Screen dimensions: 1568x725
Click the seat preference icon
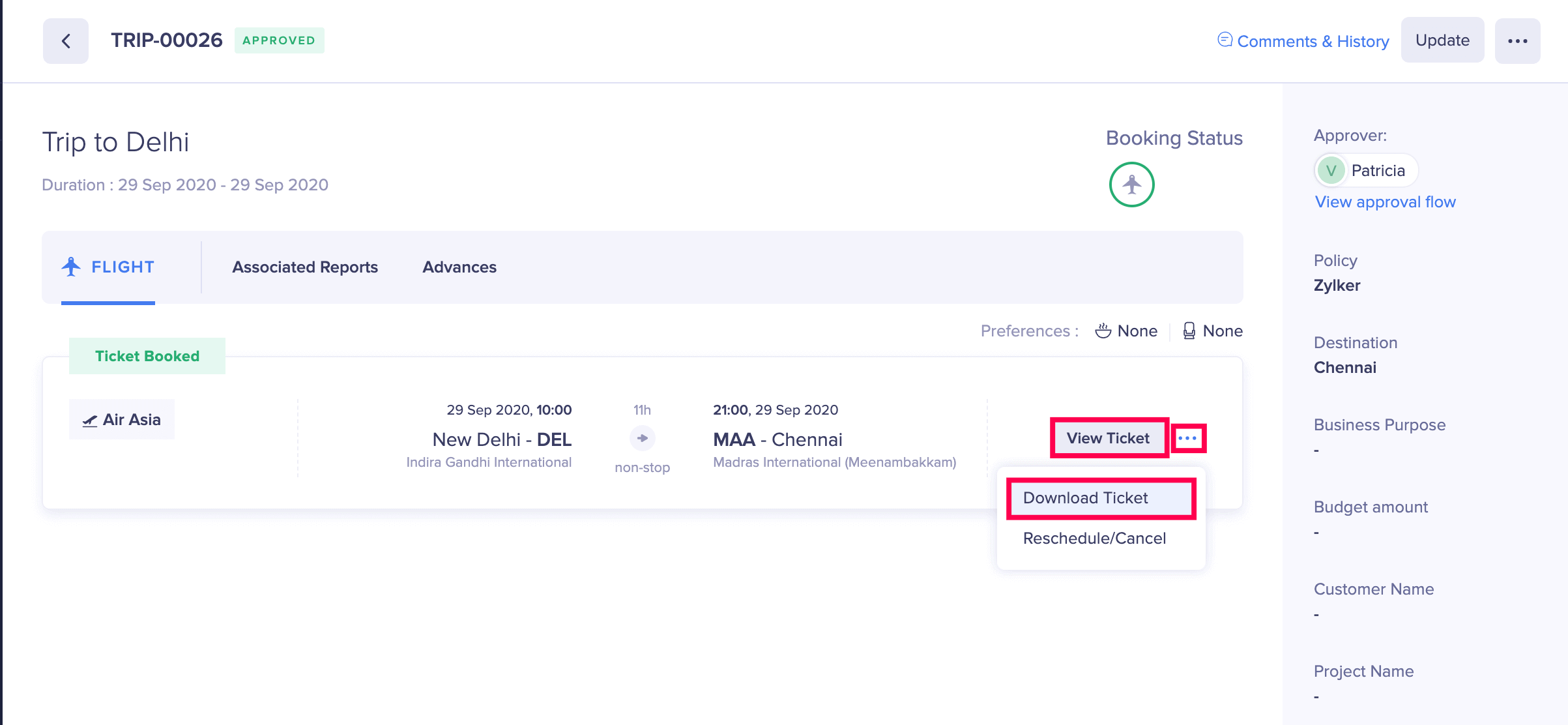[1189, 331]
